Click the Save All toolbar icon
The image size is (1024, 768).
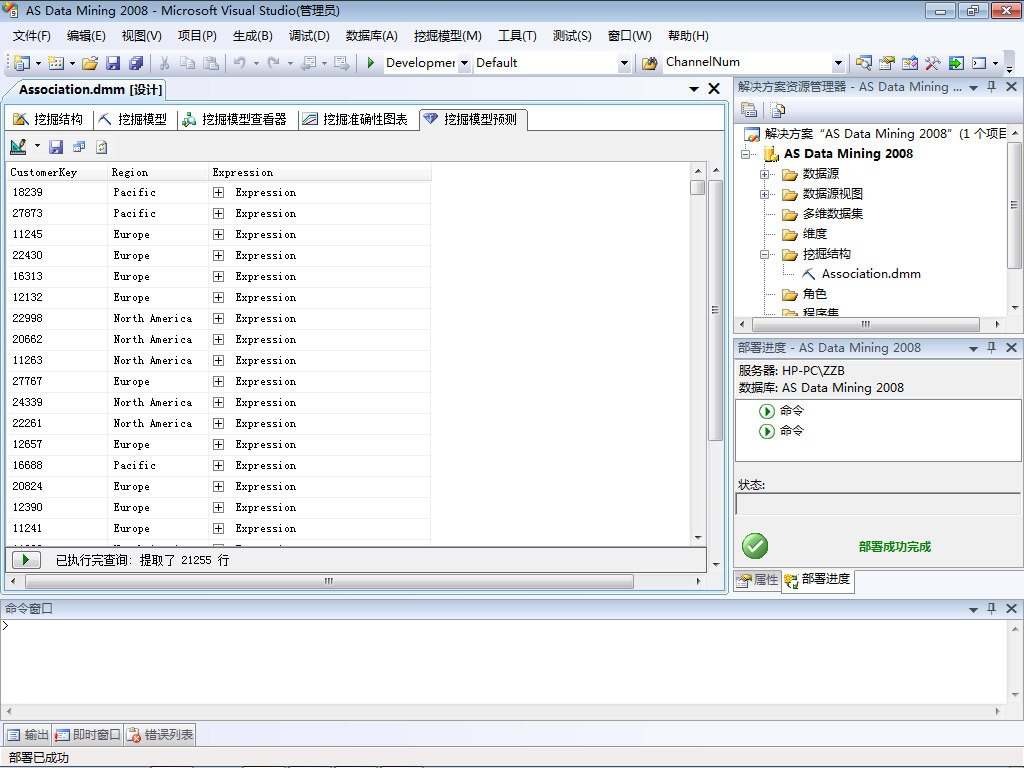pos(136,63)
